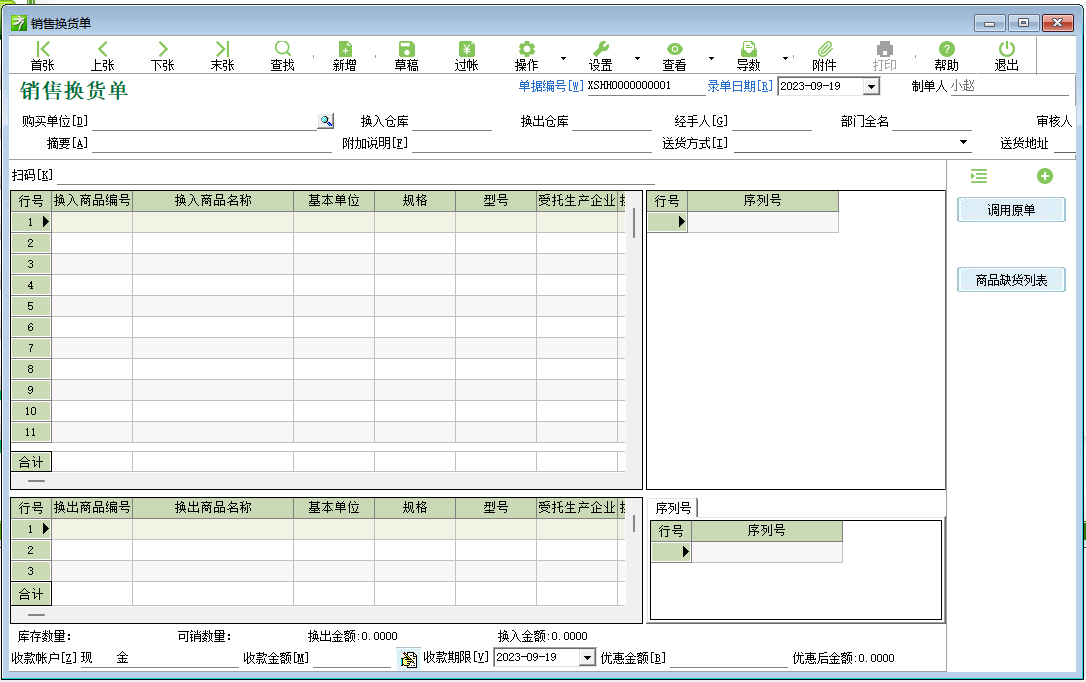Expand the 送货方式 combo box
1086x682 pixels.
[964, 144]
